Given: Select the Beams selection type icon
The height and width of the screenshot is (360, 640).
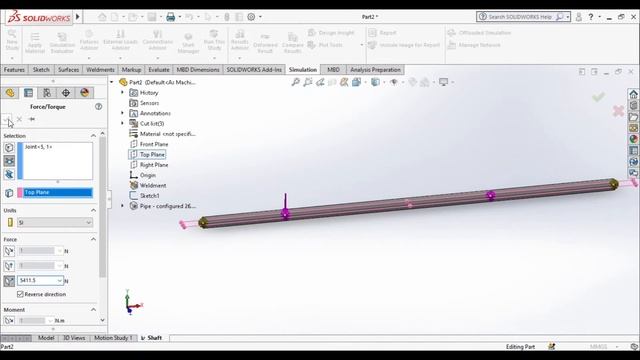Looking at the screenshot, I should pos(9,174).
